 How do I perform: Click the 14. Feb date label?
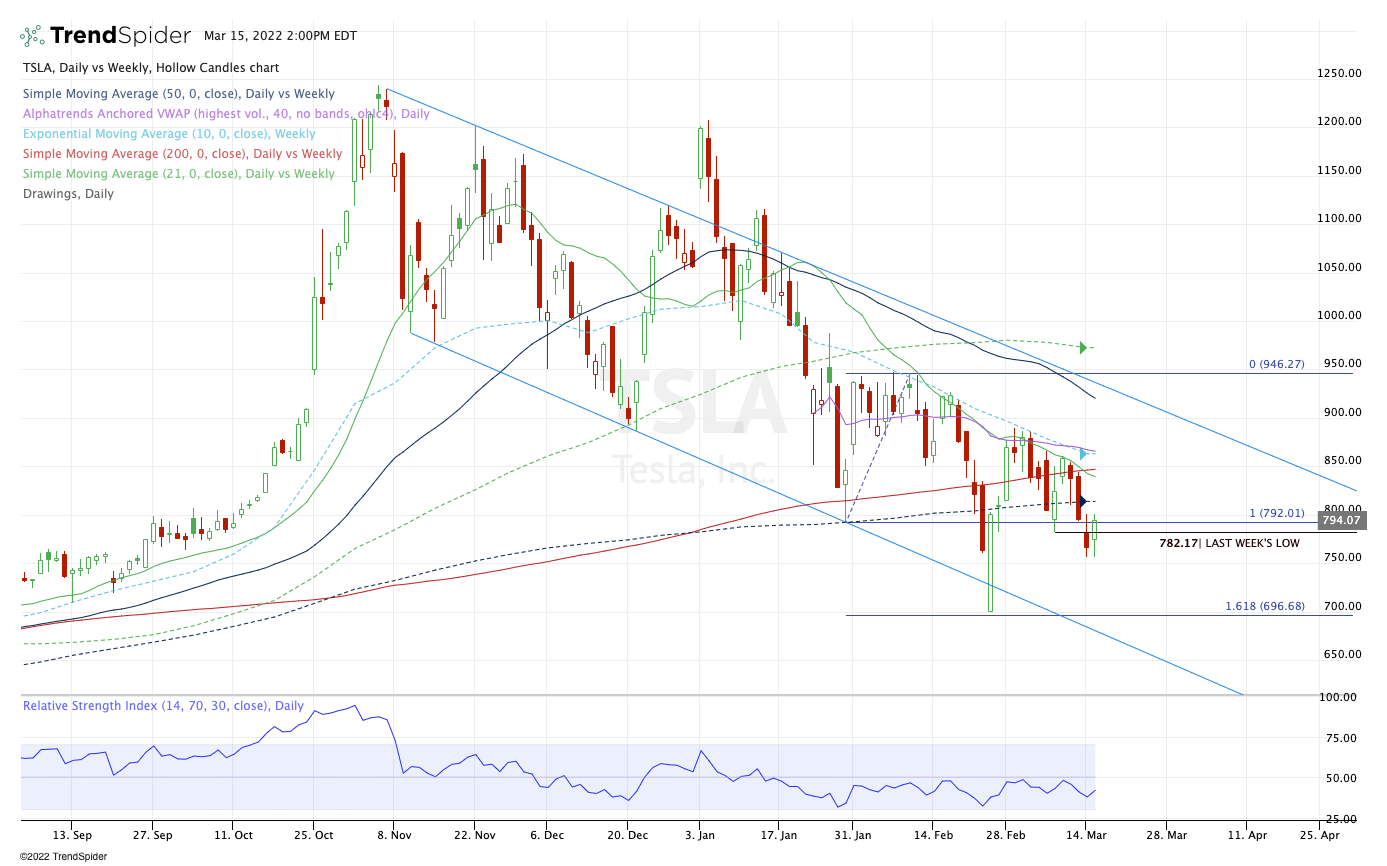click(x=931, y=834)
